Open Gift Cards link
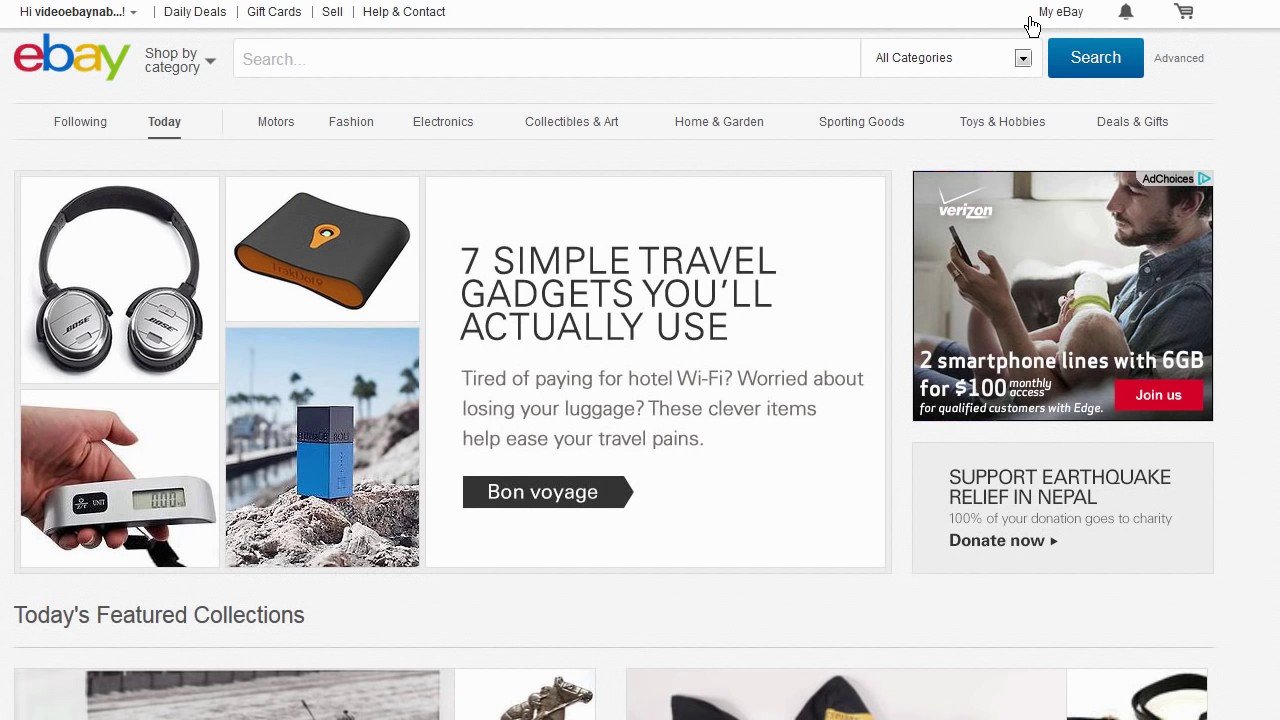Image resolution: width=1280 pixels, height=720 pixels. point(274,12)
